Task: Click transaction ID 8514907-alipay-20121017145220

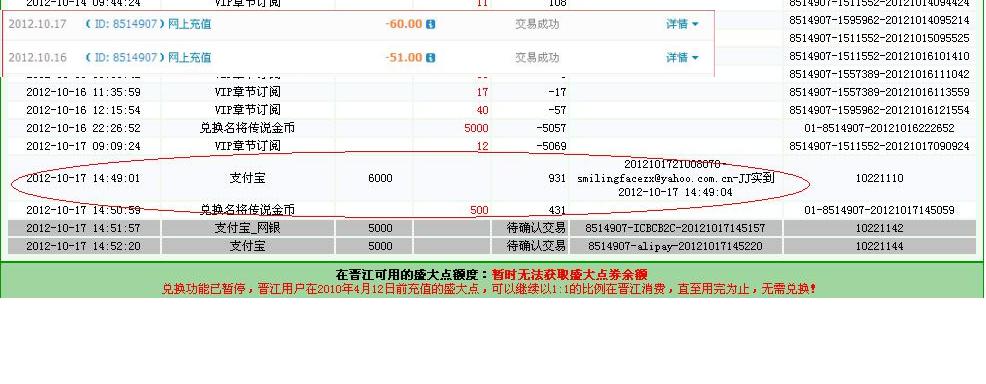Action: pos(675,246)
